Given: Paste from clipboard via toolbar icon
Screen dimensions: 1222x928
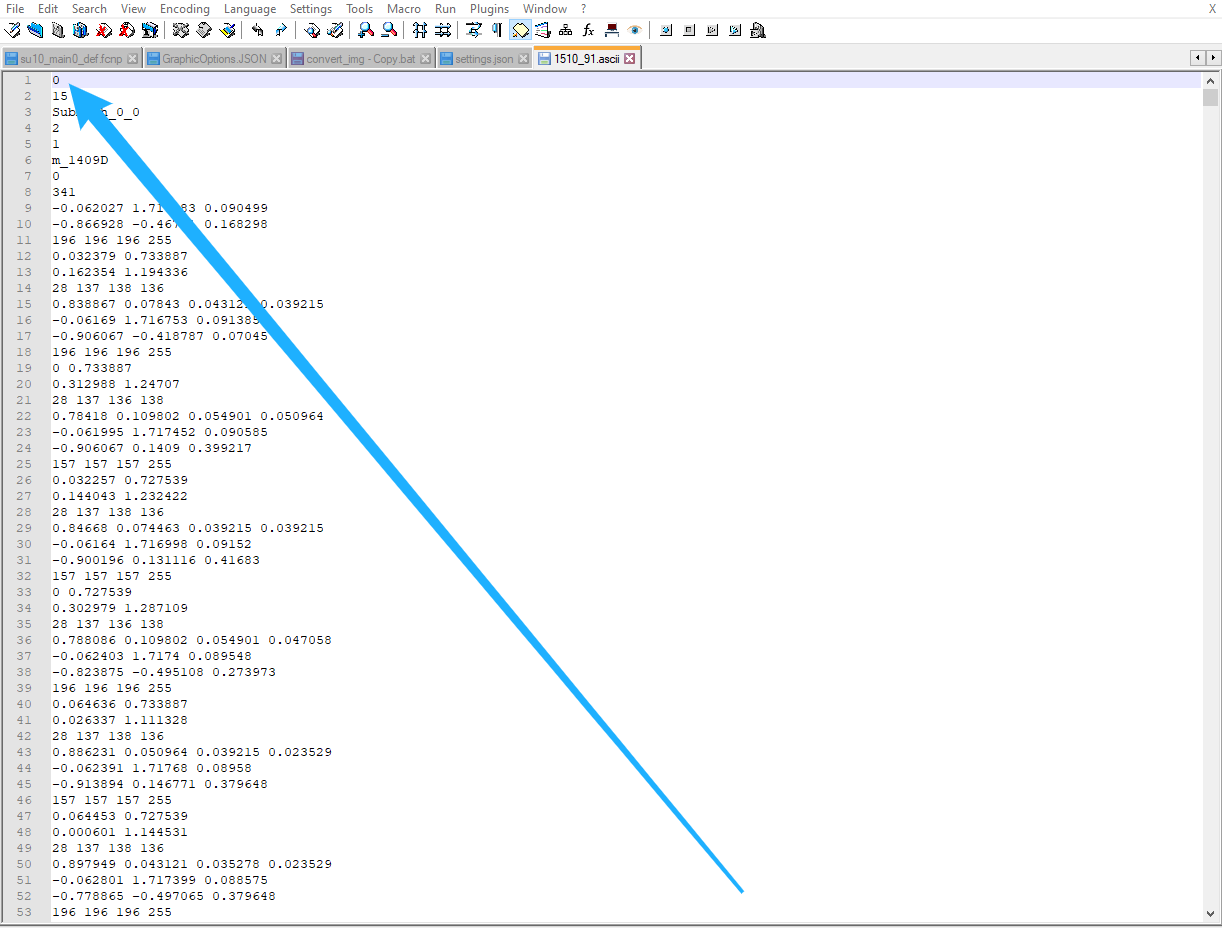Looking at the screenshot, I should click(227, 30).
